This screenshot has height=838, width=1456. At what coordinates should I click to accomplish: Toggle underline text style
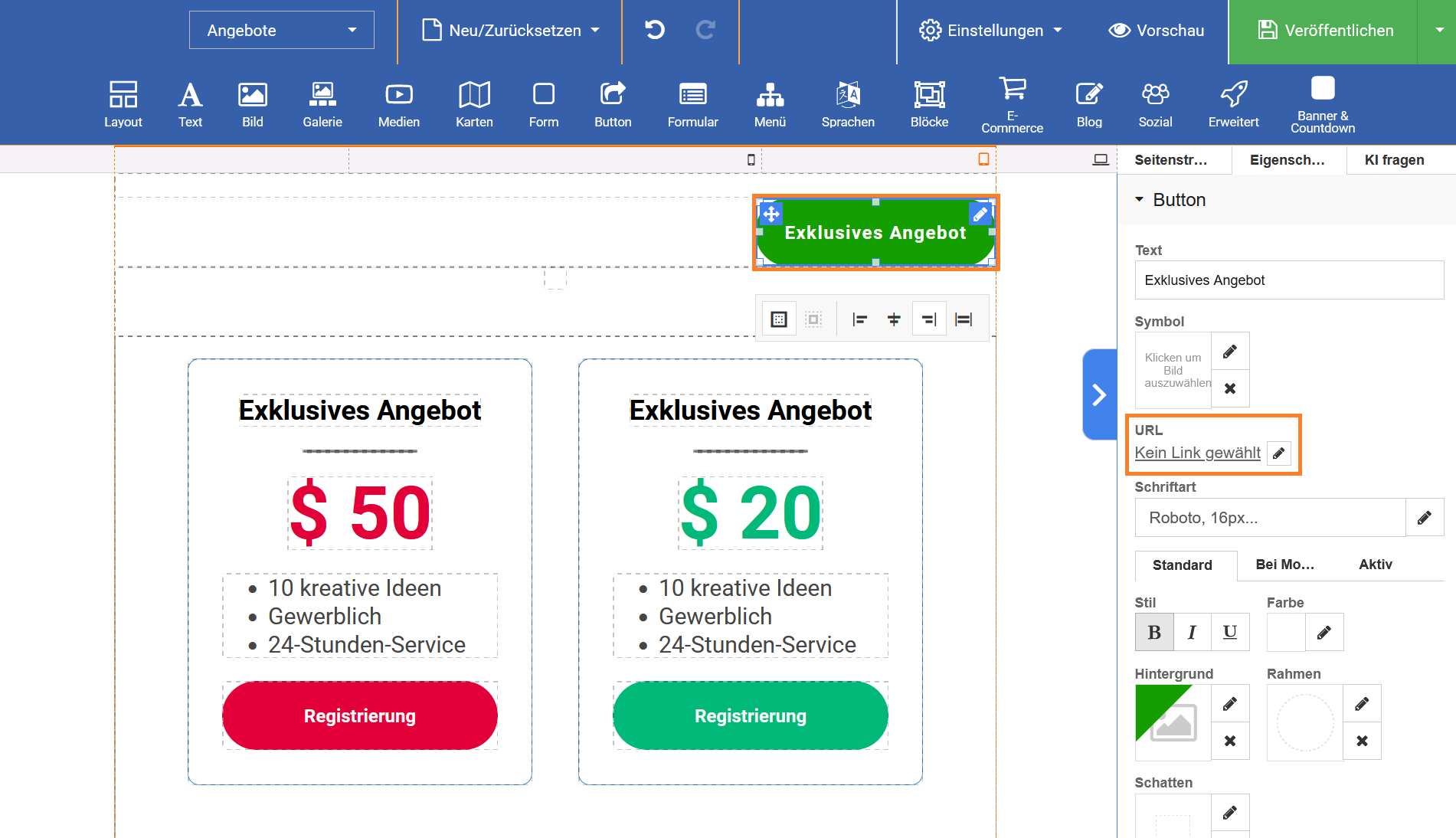coord(1230,632)
